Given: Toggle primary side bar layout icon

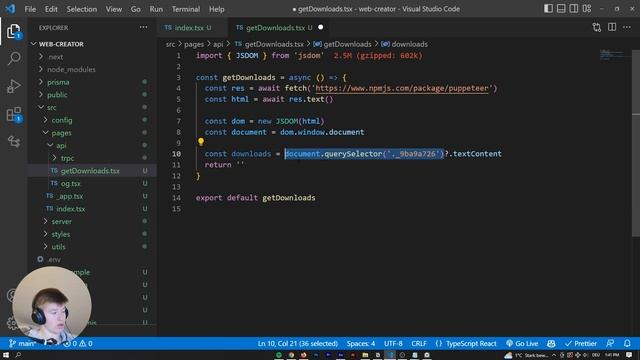Looking at the screenshot, I should click(548, 9).
